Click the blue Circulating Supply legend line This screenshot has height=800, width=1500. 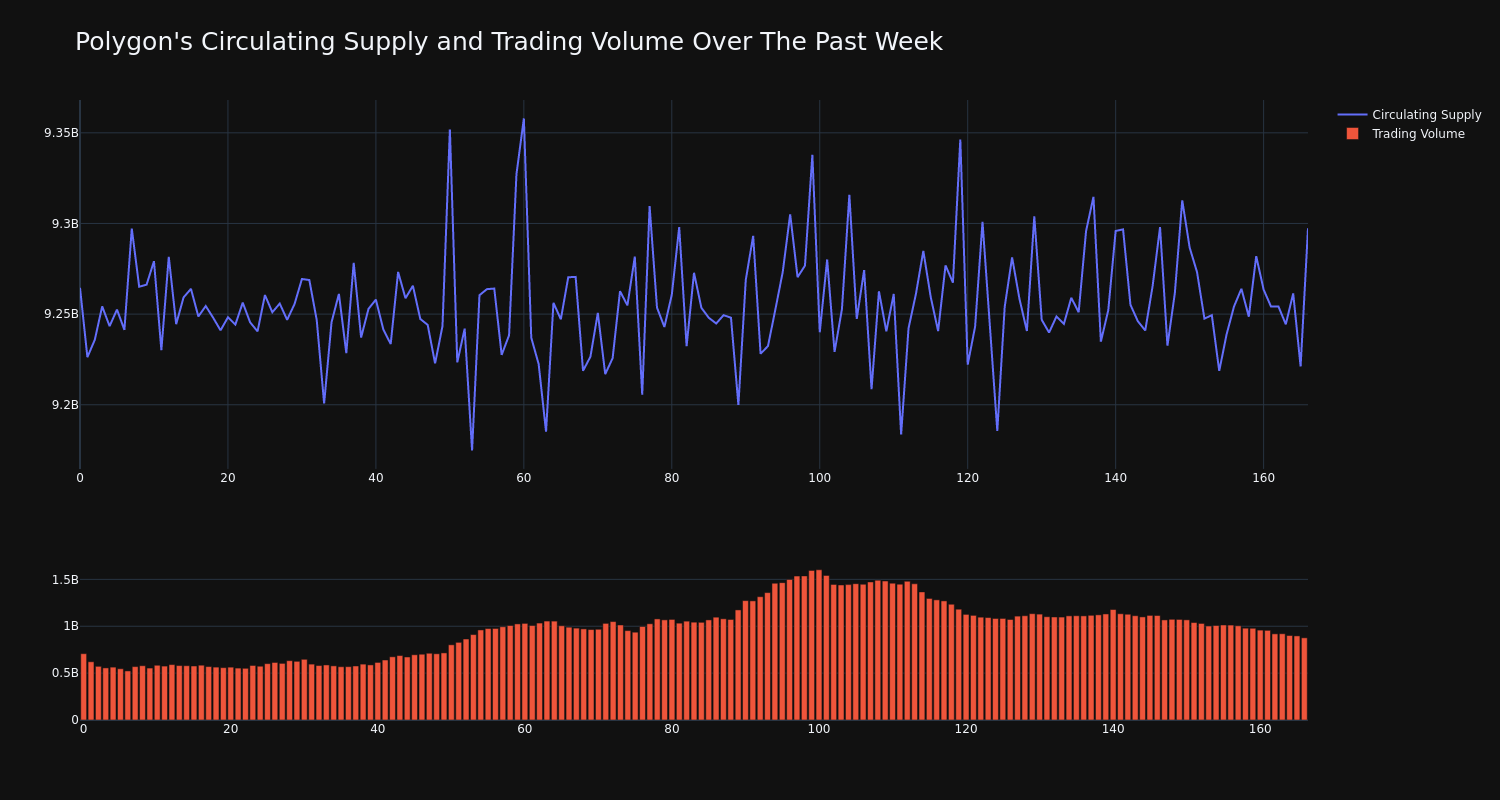coord(1352,115)
